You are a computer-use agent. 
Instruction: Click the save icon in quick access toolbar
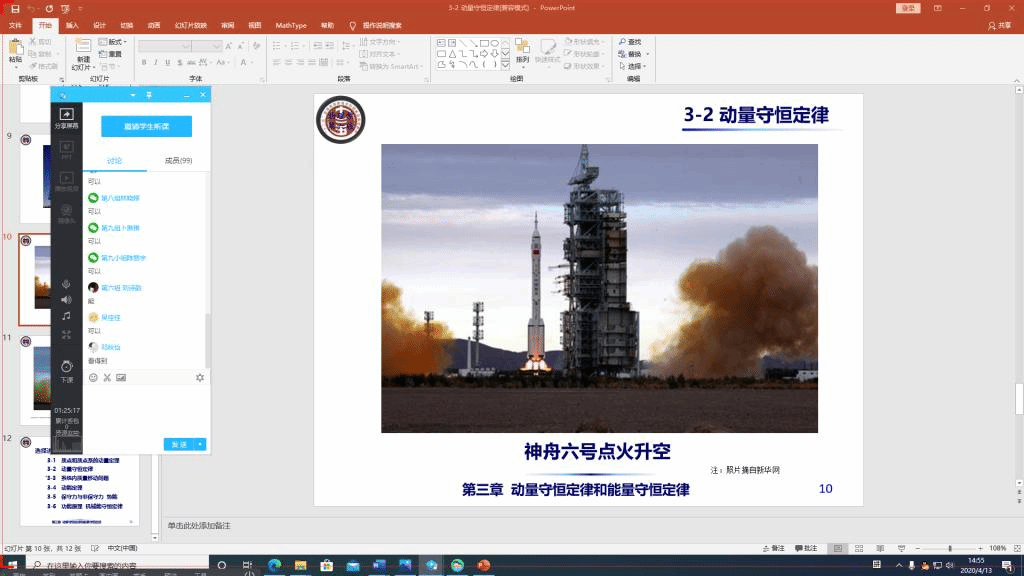pos(14,8)
